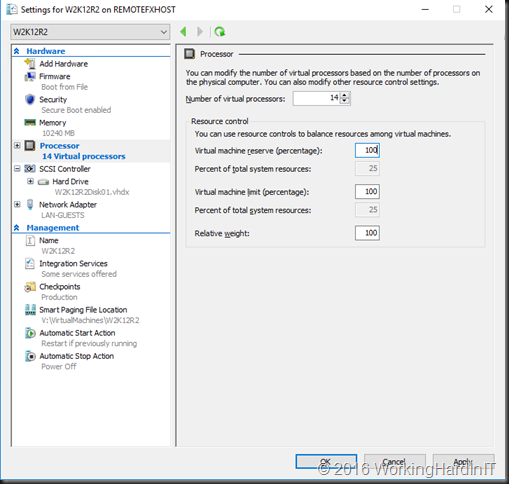Click the green back navigation arrow
The width and height of the screenshot is (509, 484).
(x=183, y=32)
